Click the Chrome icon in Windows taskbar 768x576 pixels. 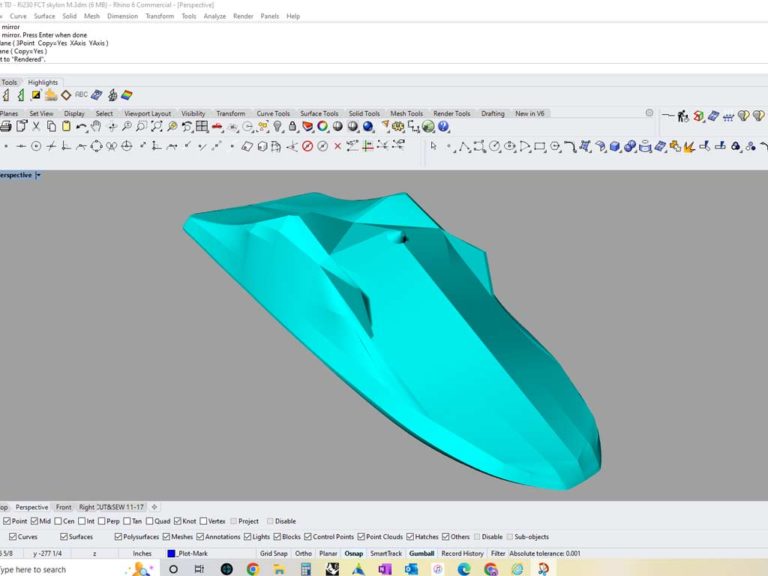click(253, 569)
